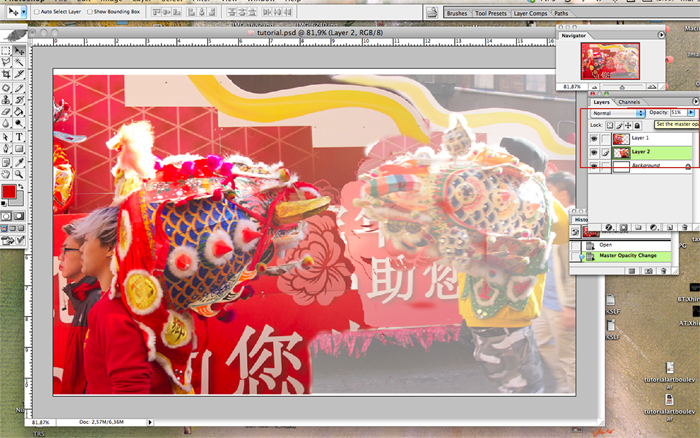Click trash icon in Layers panel

click(x=684, y=228)
